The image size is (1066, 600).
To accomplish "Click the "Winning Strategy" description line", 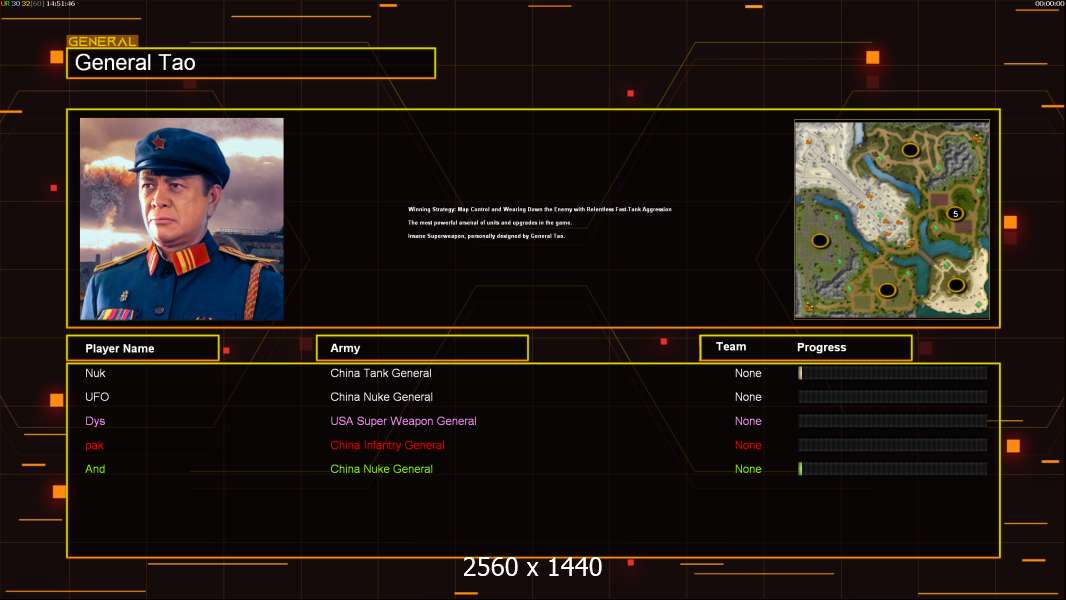I will (540, 209).
